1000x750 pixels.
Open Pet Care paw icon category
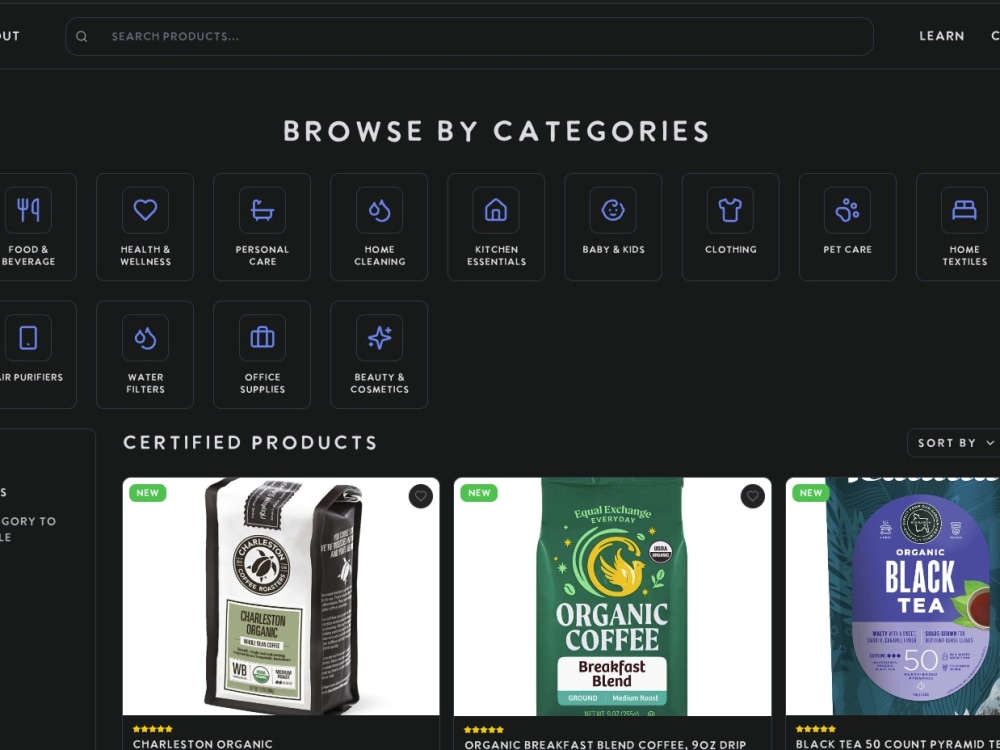click(x=848, y=210)
